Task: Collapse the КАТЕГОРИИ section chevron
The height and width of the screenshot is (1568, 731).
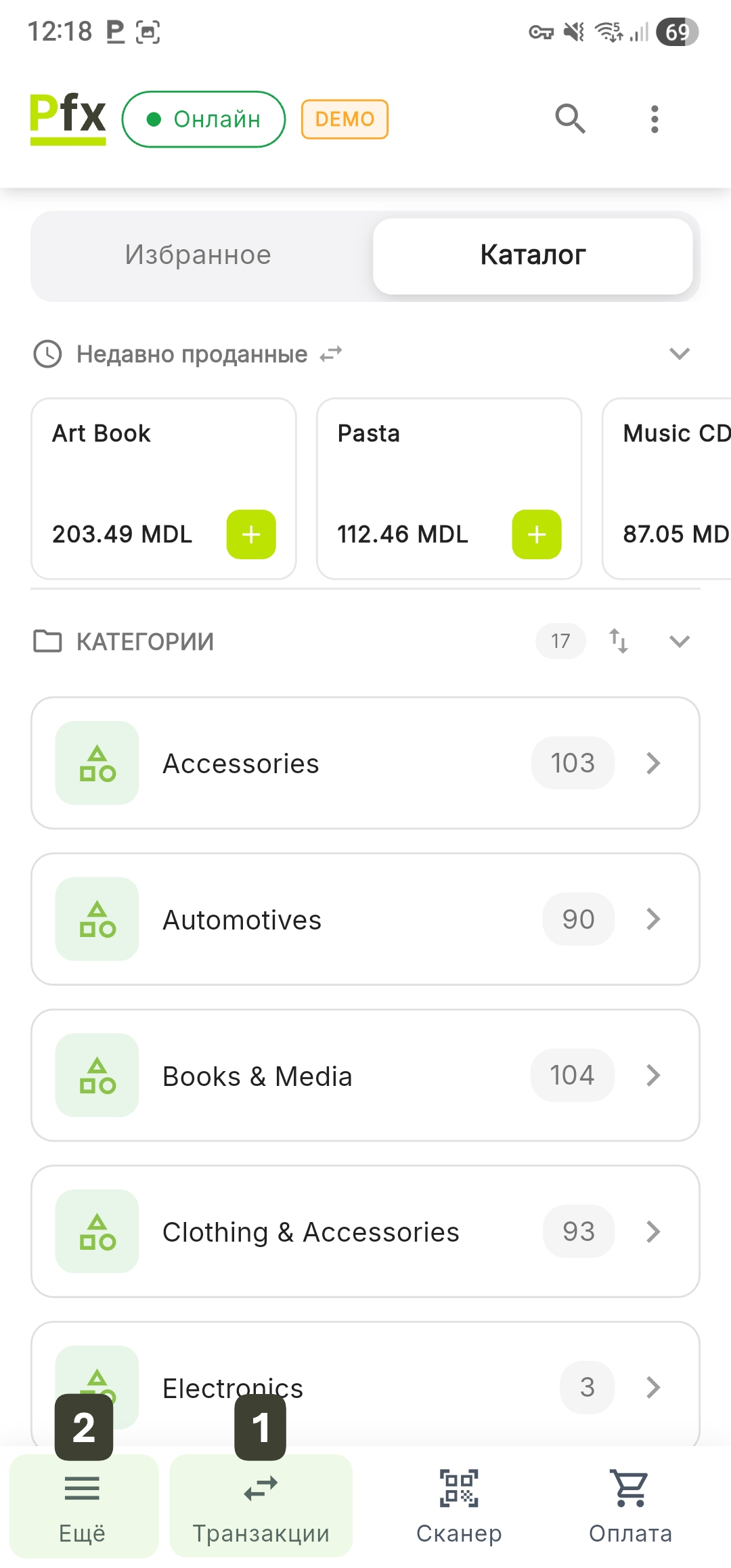Action: 679,641
